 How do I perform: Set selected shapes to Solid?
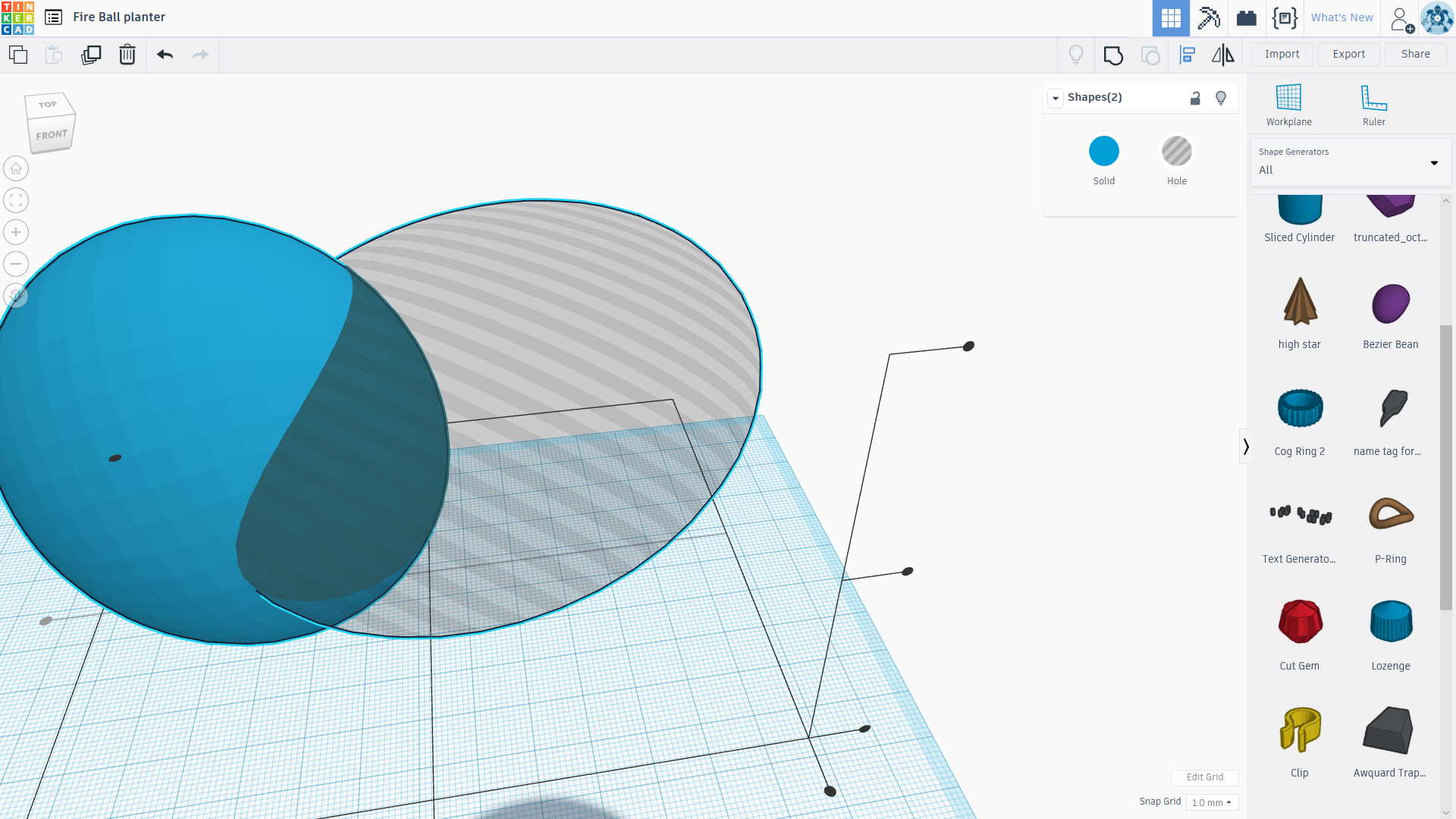coord(1104,160)
